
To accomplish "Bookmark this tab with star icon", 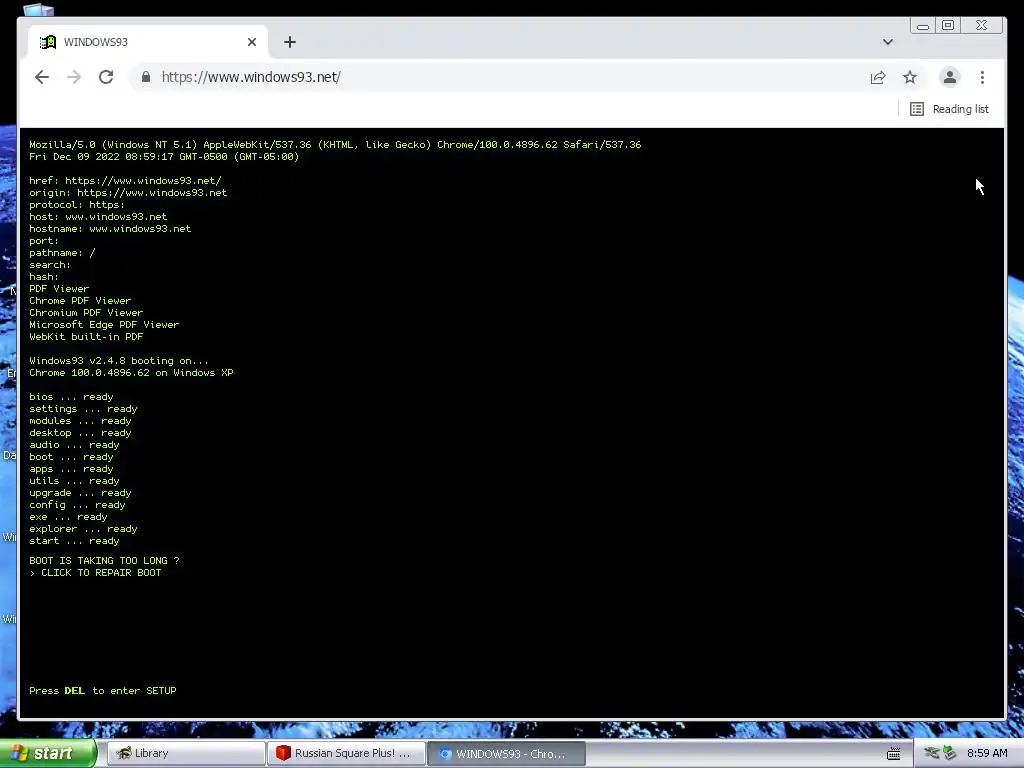I will click(910, 77).
